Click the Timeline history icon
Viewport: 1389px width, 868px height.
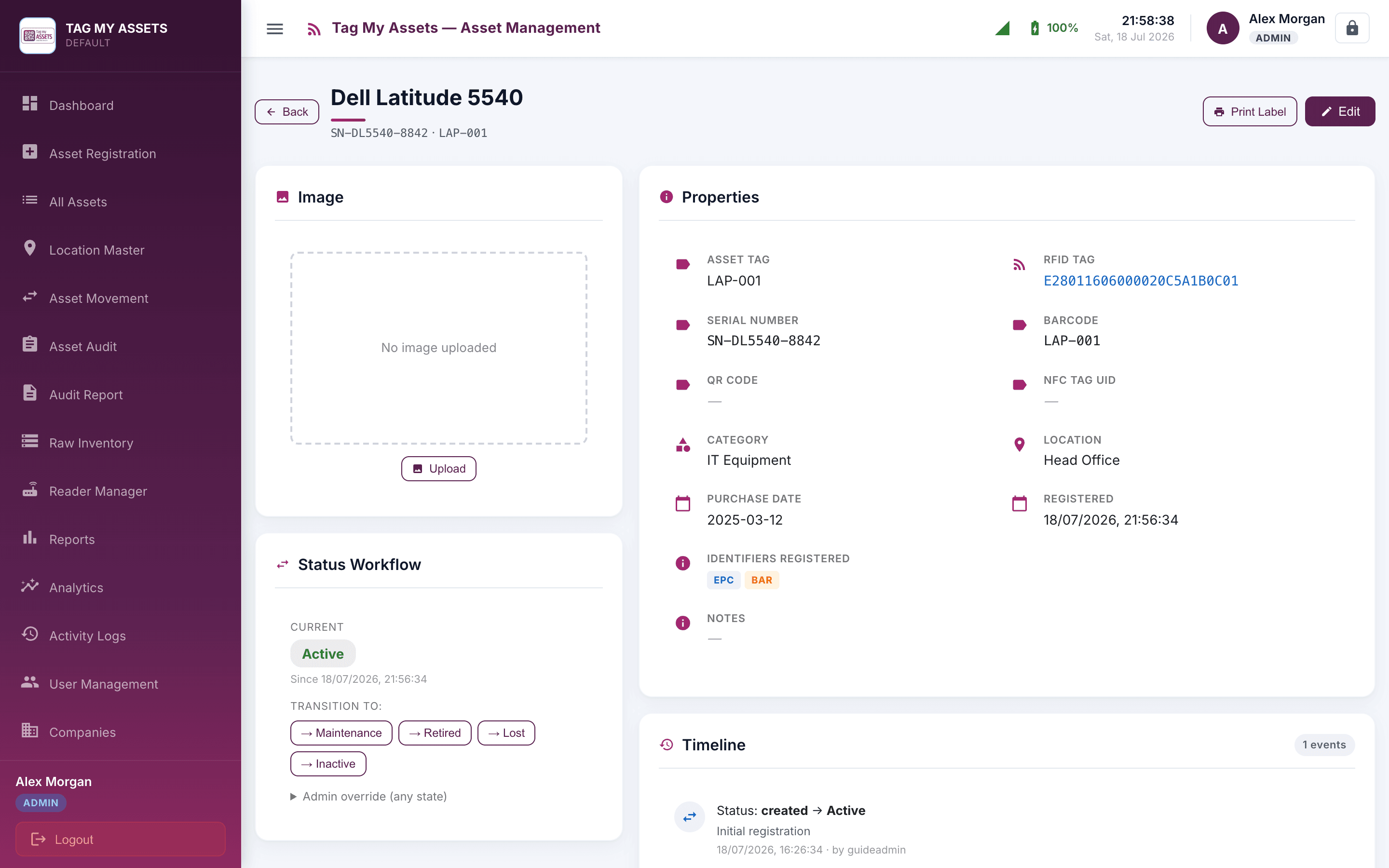[667, 745]
